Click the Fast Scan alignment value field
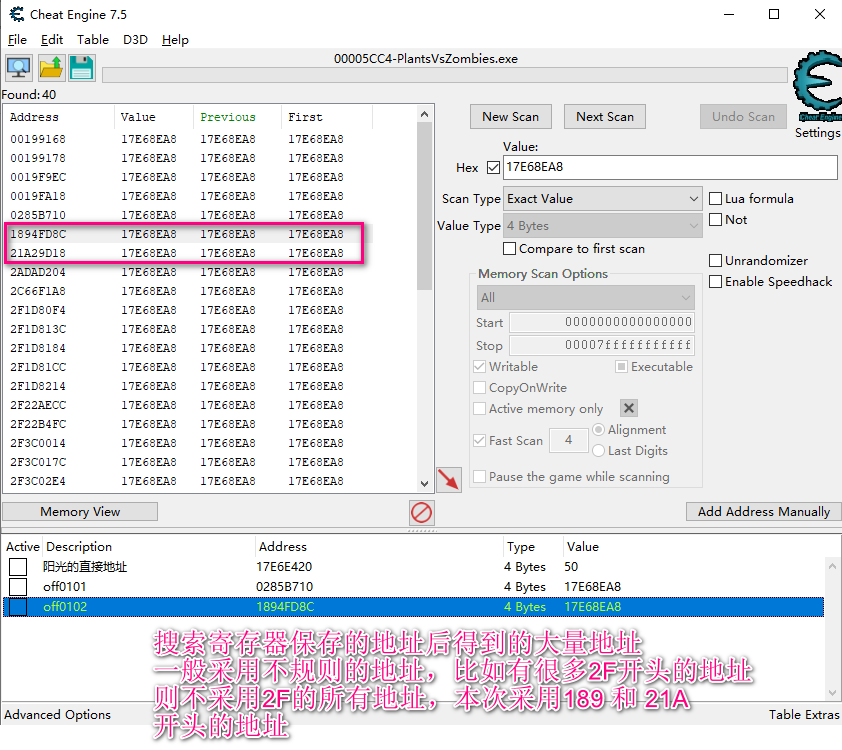The height and width of the screenshot is (750, 842). pos(569,441)
